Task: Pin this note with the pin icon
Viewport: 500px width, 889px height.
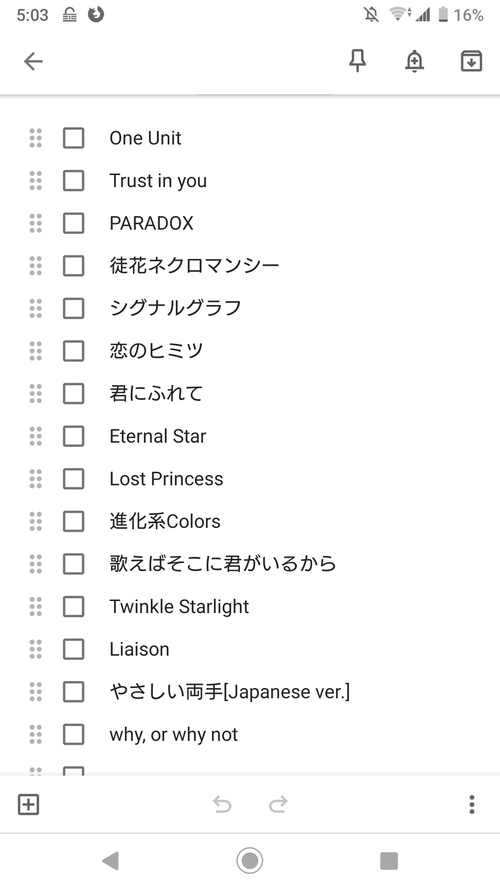Action: [357, 61]
